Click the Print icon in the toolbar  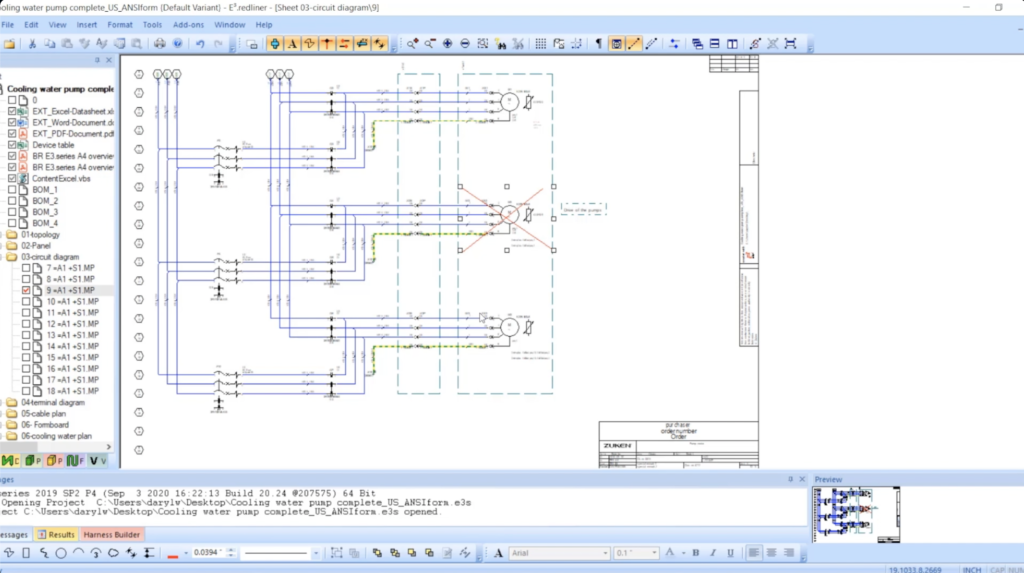pyautogui.click(x=160, y=44)
